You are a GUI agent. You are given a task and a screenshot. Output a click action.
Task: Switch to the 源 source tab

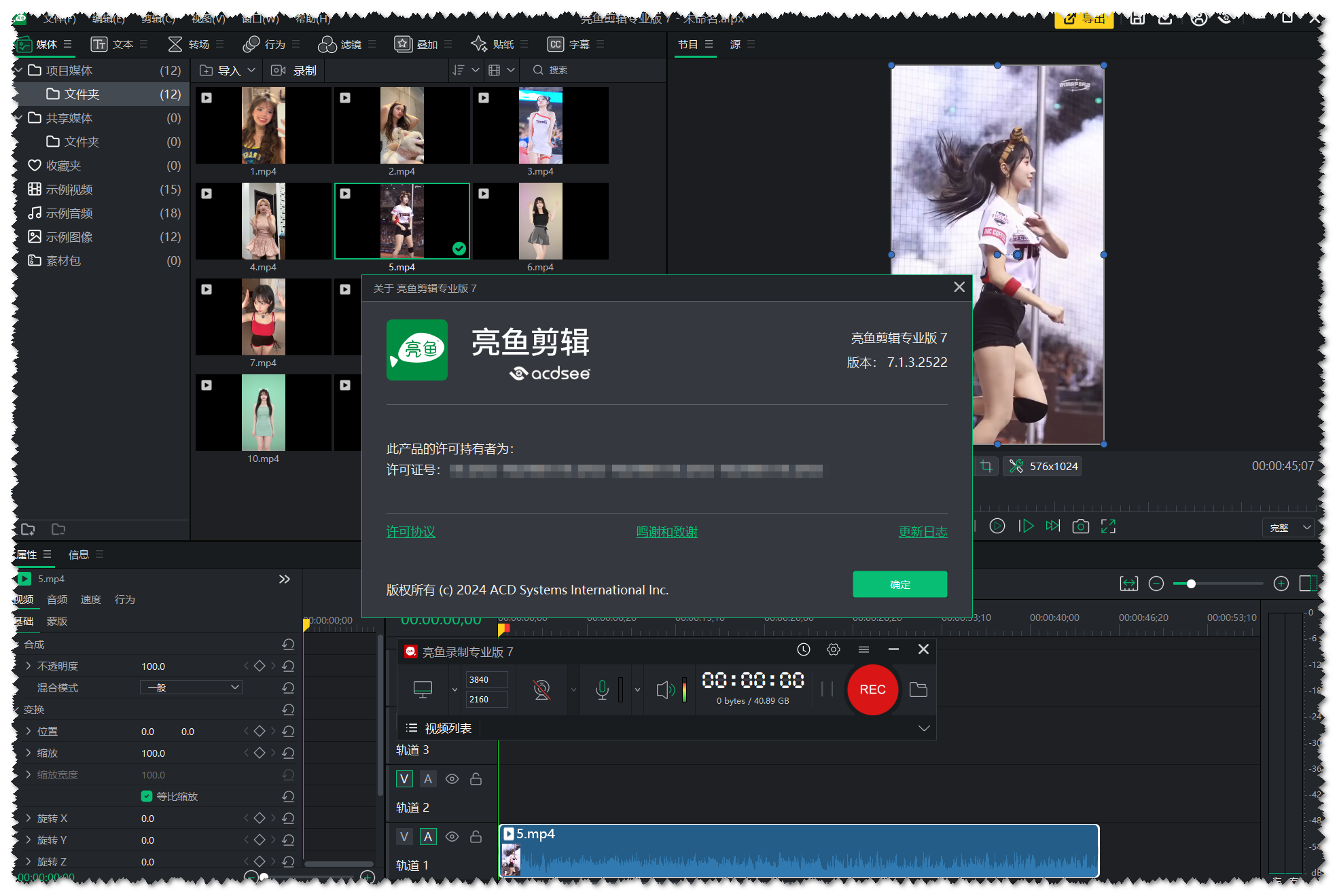(735, 44)
